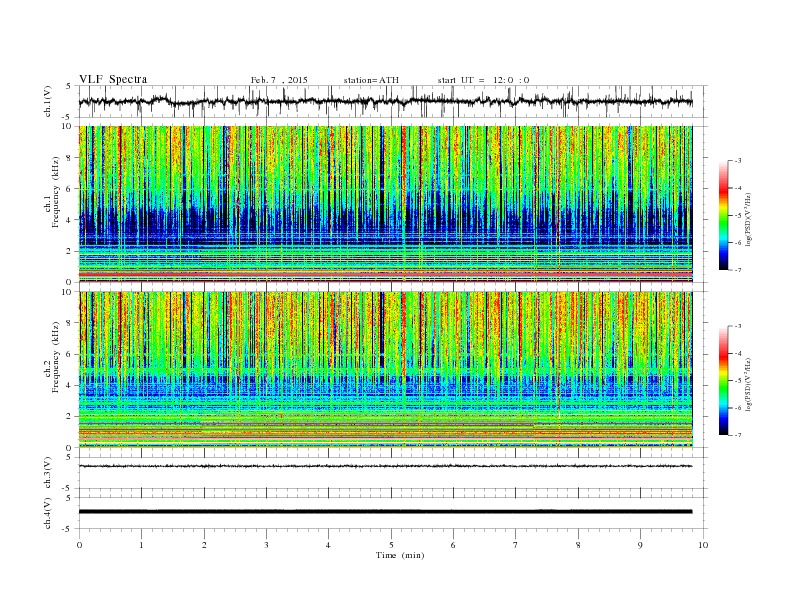Click the "ch.4(V)" axis label
The height and width of the screenshot is (612, 792).
[x=48, y=514]
